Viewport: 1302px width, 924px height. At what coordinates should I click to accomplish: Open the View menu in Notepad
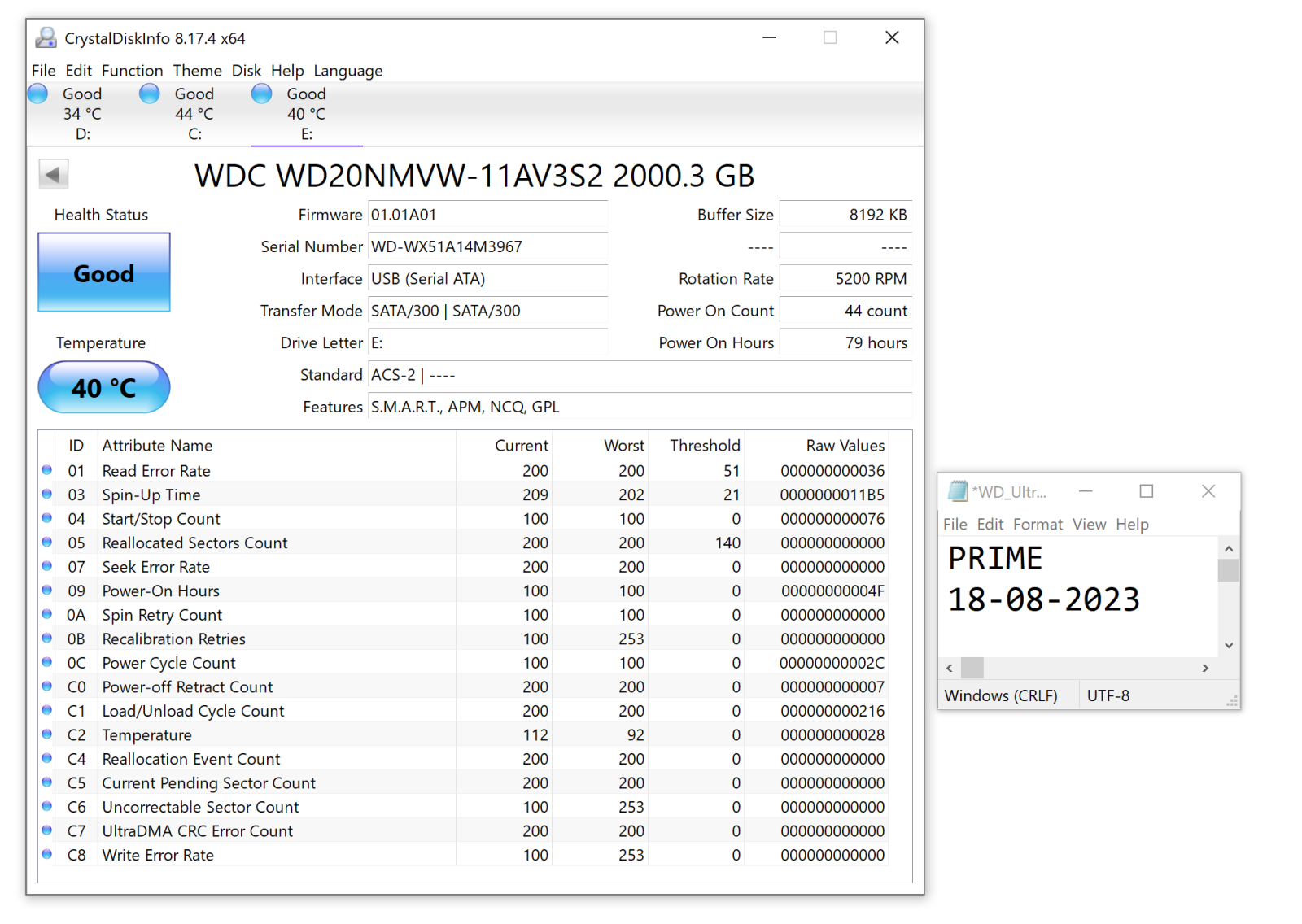pyautogui.click(x=1089, y=525)
